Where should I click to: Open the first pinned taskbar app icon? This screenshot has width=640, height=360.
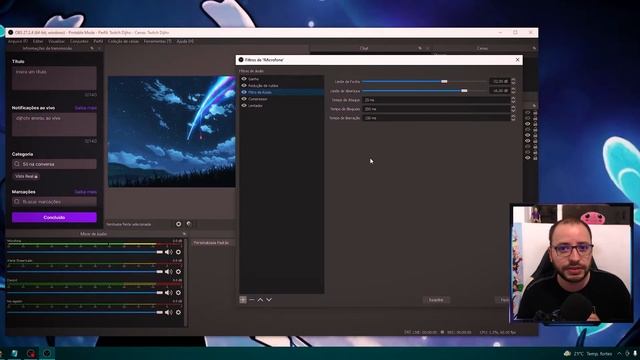pos(14,353)
